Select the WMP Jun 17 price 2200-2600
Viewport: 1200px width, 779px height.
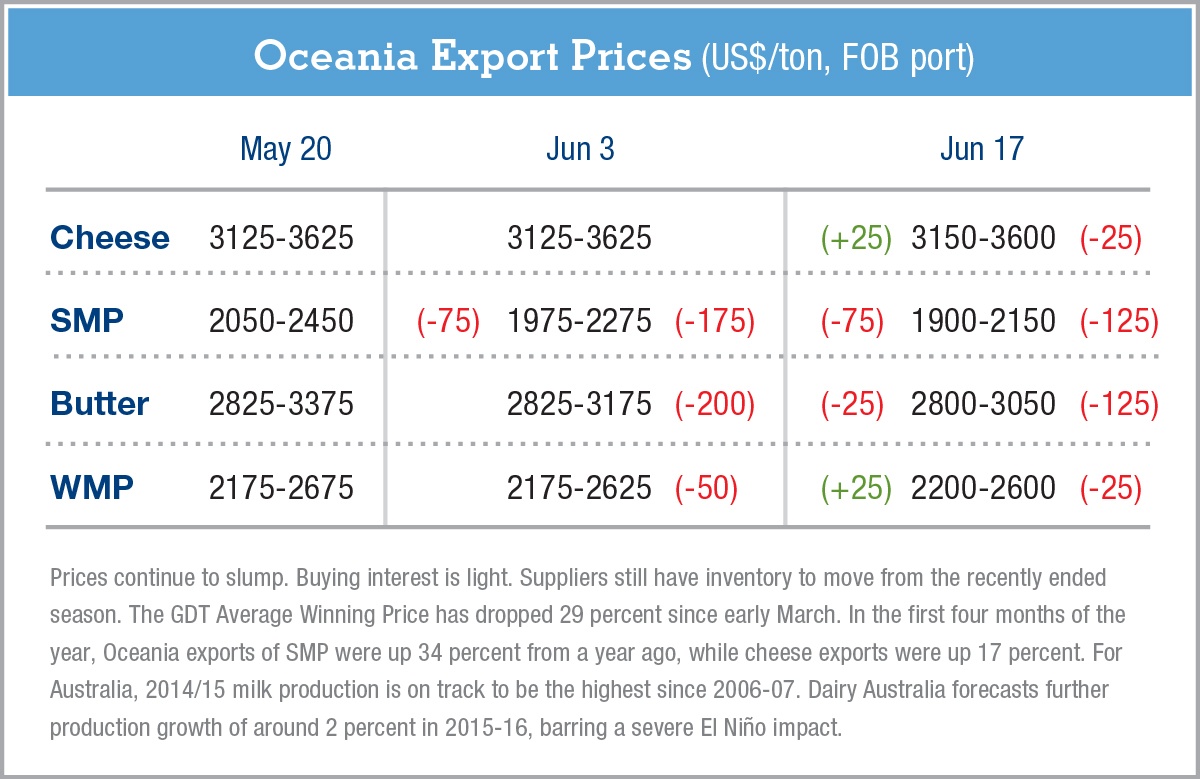click(983, 487)
